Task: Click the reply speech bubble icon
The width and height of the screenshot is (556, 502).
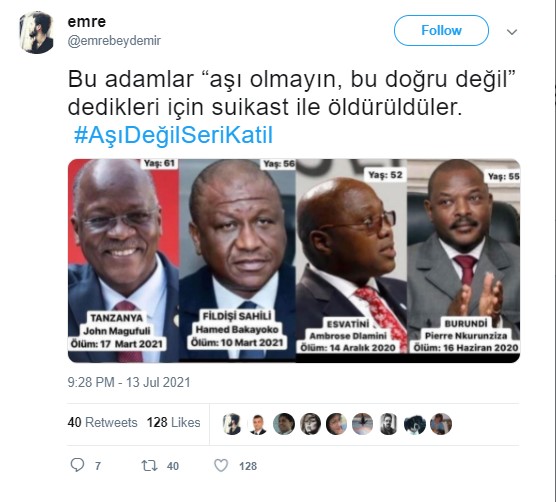Action: [x=77, y=465]
